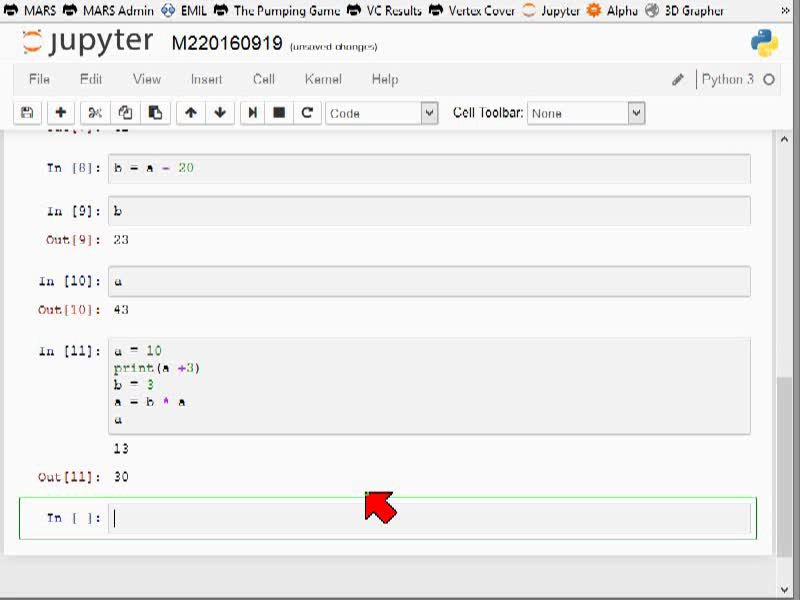Click notebook scrollbar up arrow
Screen dimensions: 800x600
(x=784, y=139)
